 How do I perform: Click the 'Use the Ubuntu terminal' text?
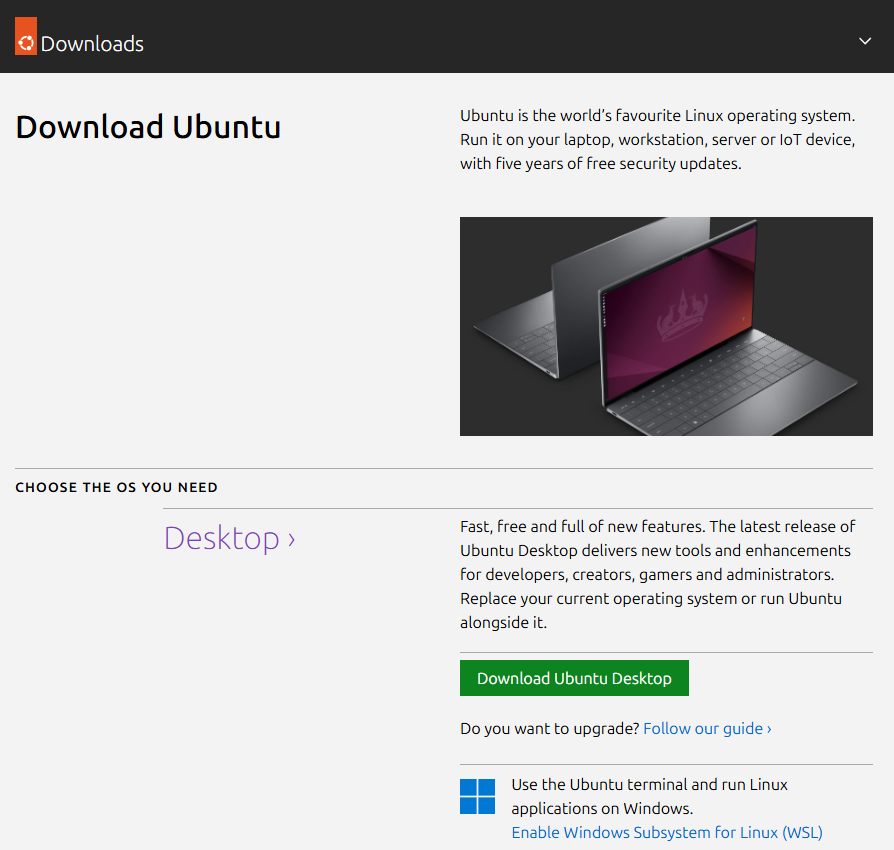click(x=649, y=796)
